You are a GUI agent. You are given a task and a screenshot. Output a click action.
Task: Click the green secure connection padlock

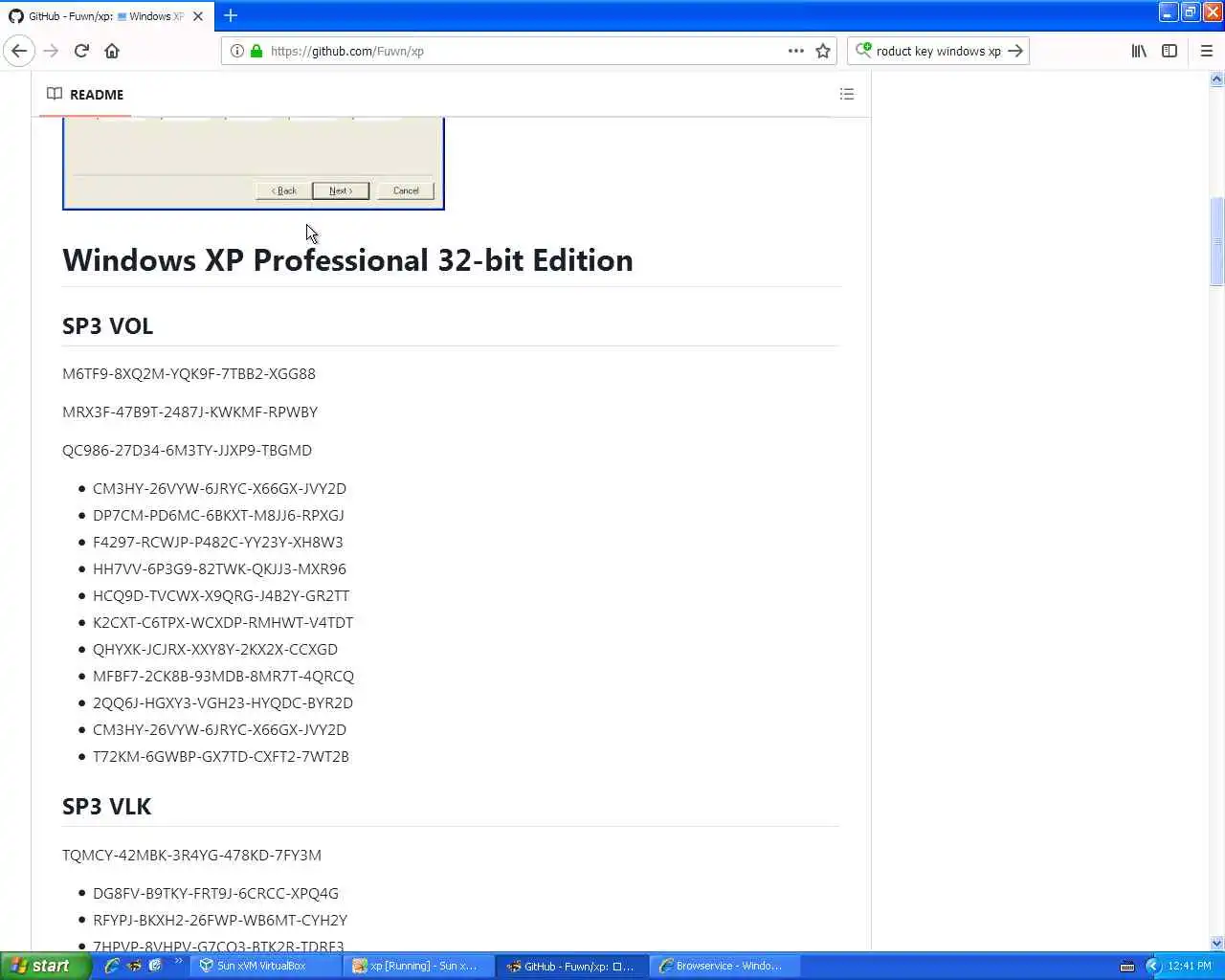pos(256,51)
